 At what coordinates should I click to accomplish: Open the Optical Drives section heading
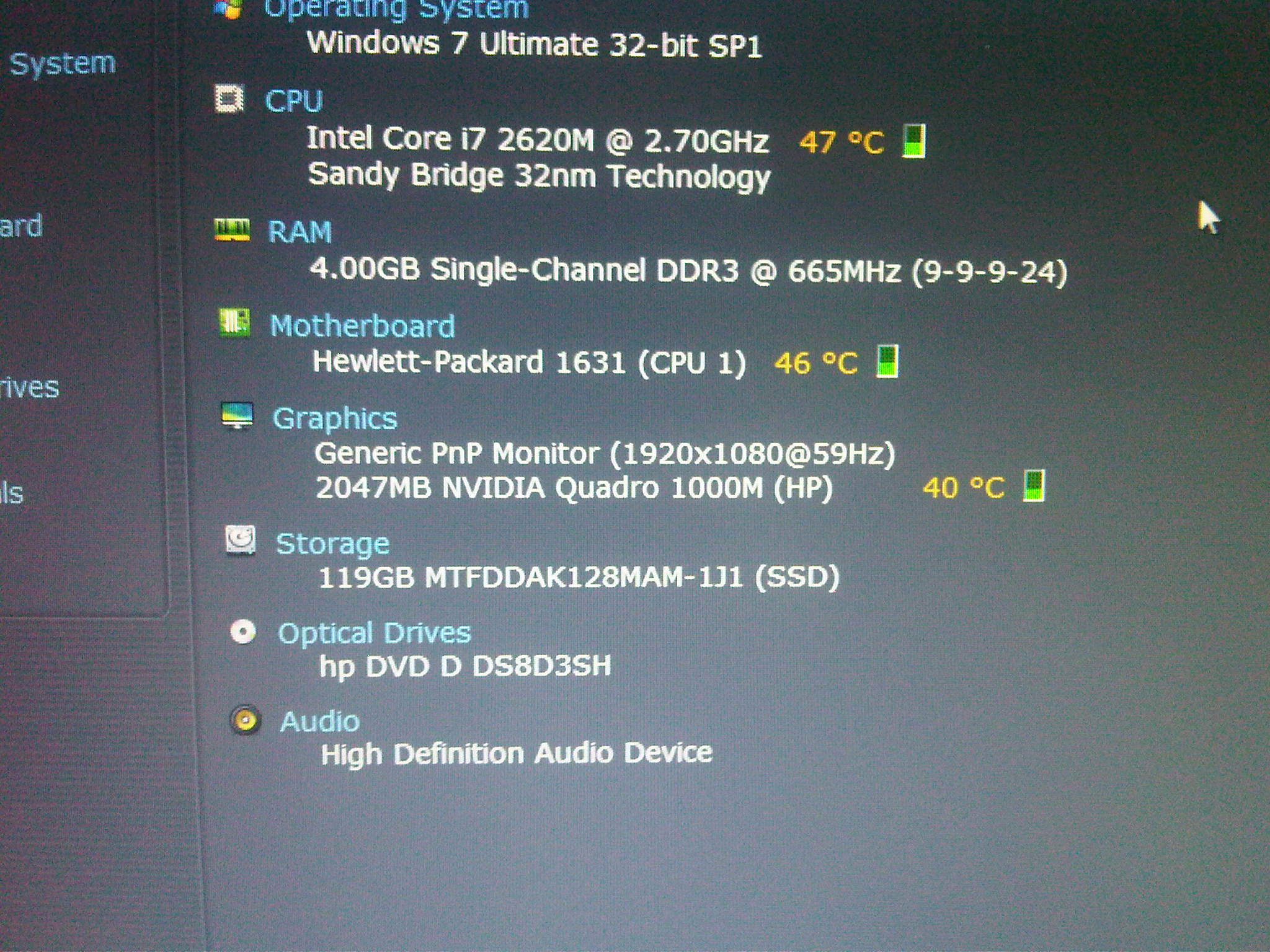coord(375,633)
